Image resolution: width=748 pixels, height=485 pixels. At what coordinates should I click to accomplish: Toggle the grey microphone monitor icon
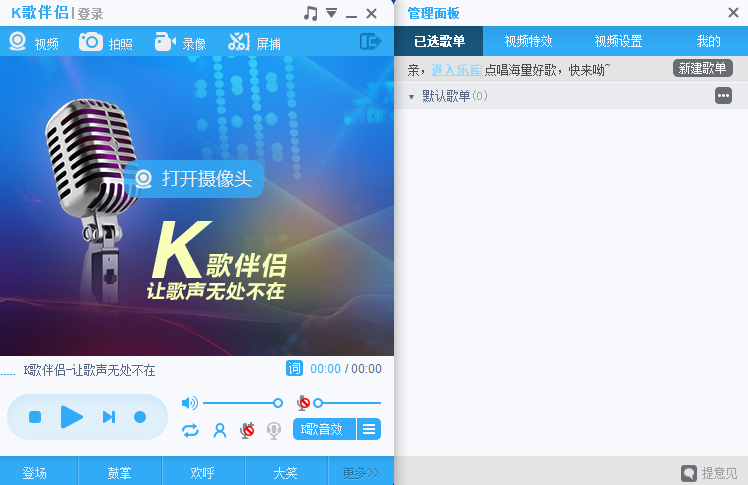click(274, 431)
